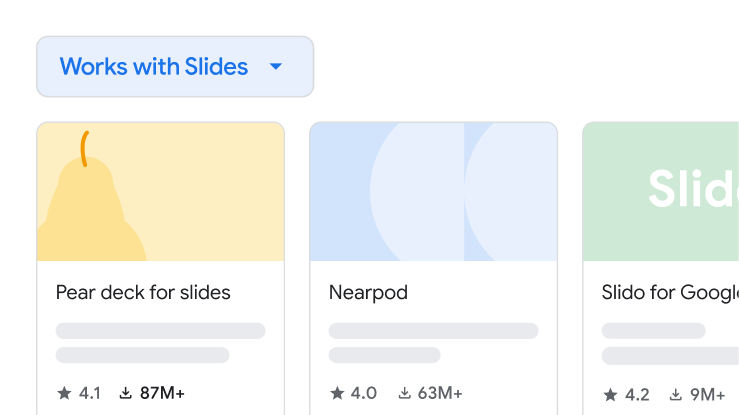Click the 4.2 rating on Slido
The height and width of the screenshot is (415, 739).
637,394
